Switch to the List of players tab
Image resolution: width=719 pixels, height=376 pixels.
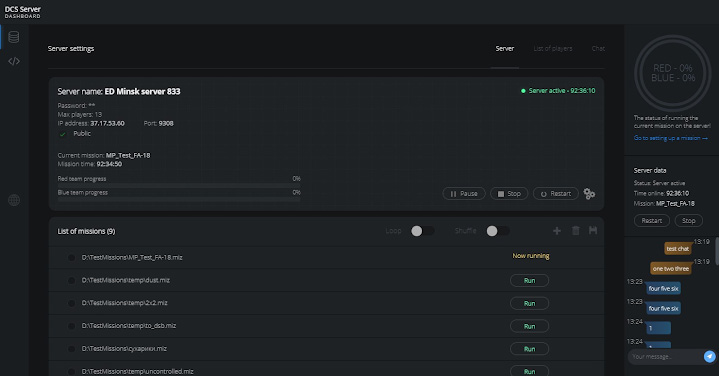553,49
